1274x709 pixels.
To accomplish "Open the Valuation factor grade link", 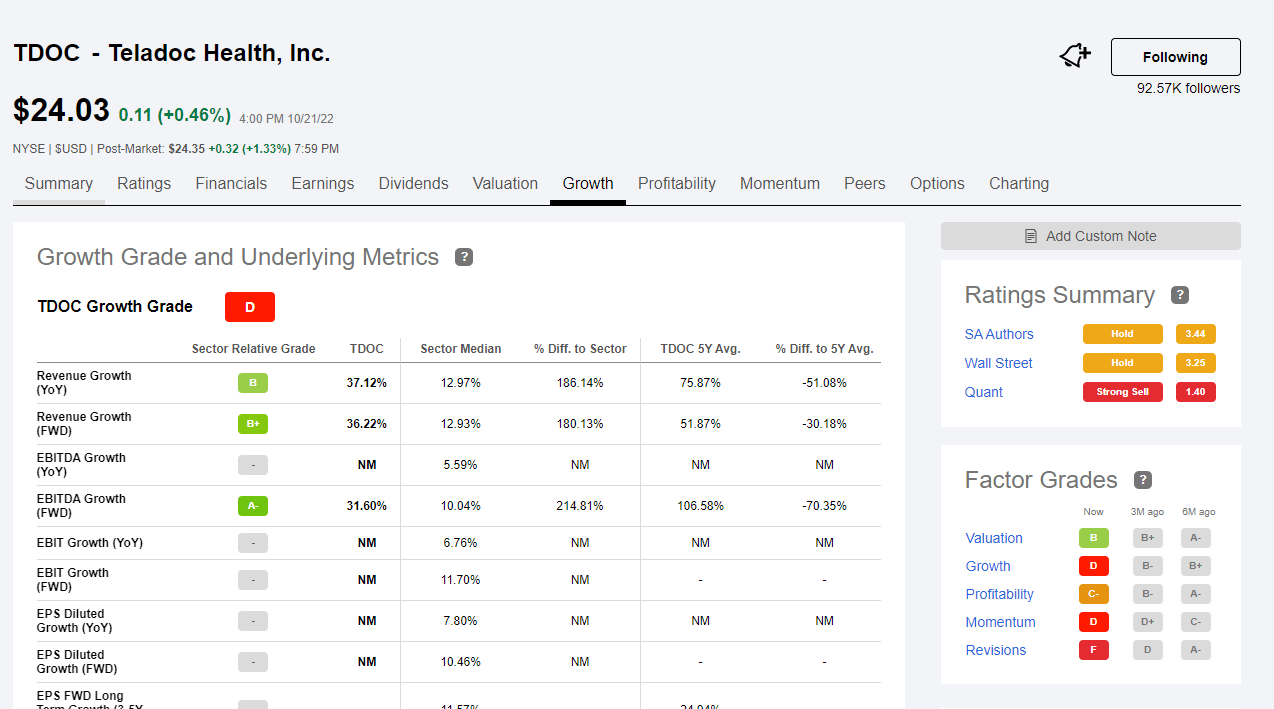I will tap(994, 538).
